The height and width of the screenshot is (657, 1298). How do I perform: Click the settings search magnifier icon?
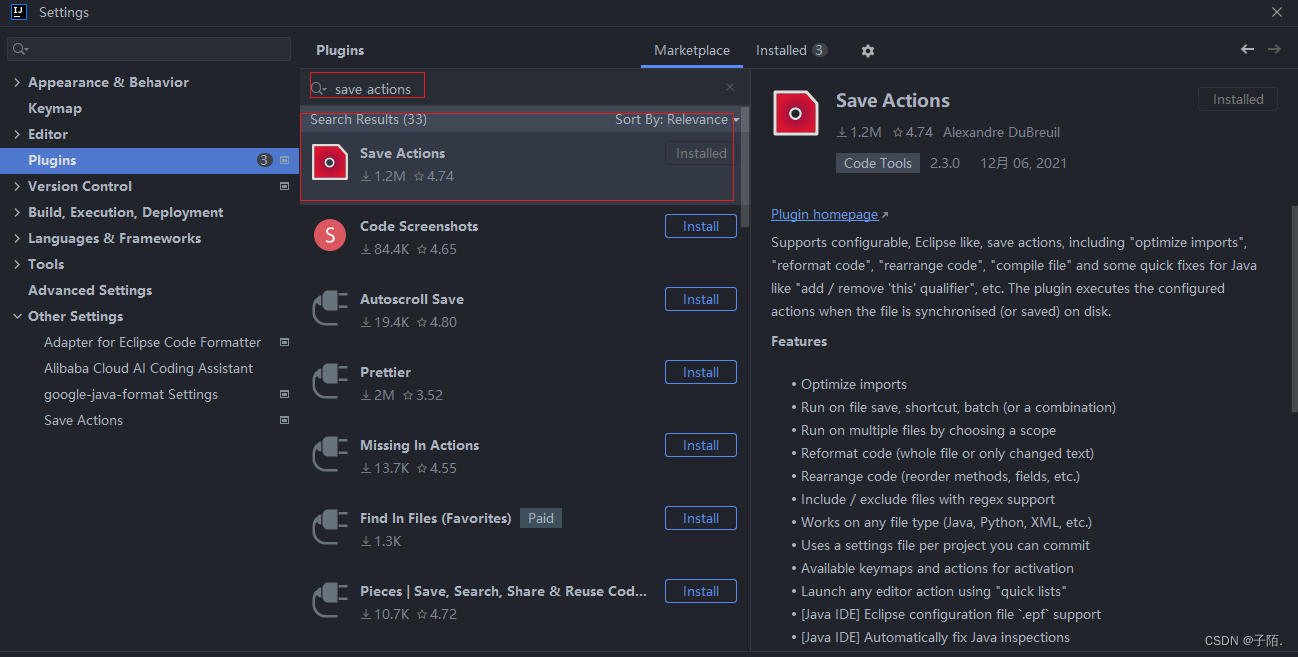point(21,49)
